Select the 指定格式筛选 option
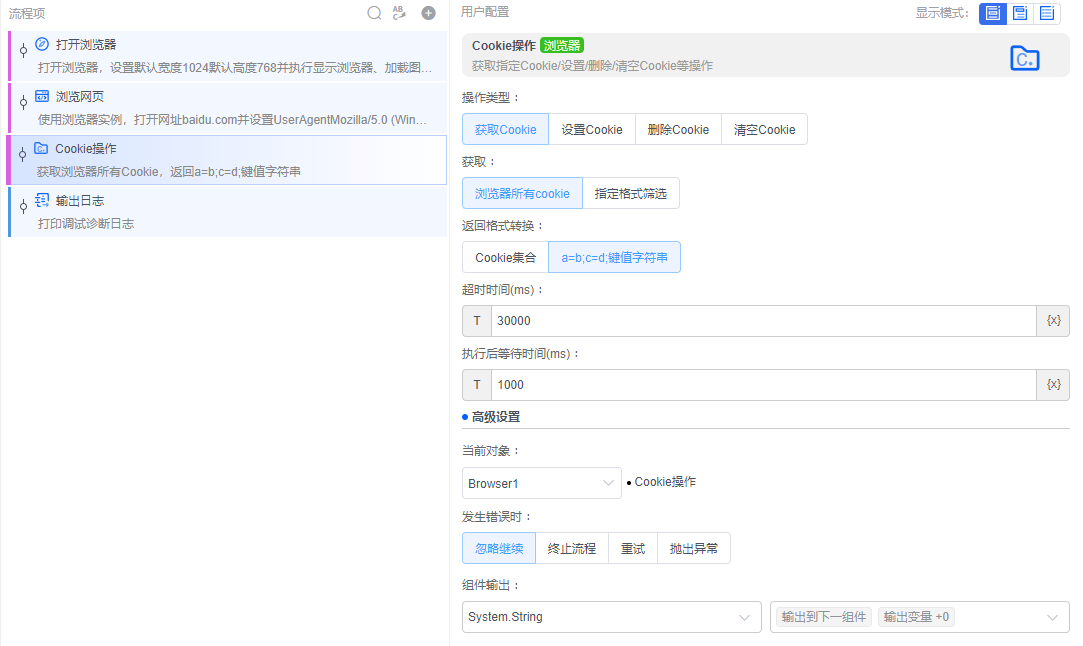The width and height of the screenshot is (1083, 646). click(630, 194)
